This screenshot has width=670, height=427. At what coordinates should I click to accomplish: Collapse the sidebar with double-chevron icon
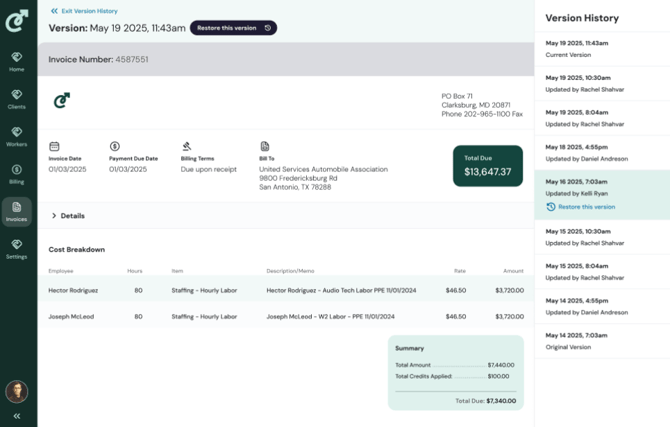point(17,415)
